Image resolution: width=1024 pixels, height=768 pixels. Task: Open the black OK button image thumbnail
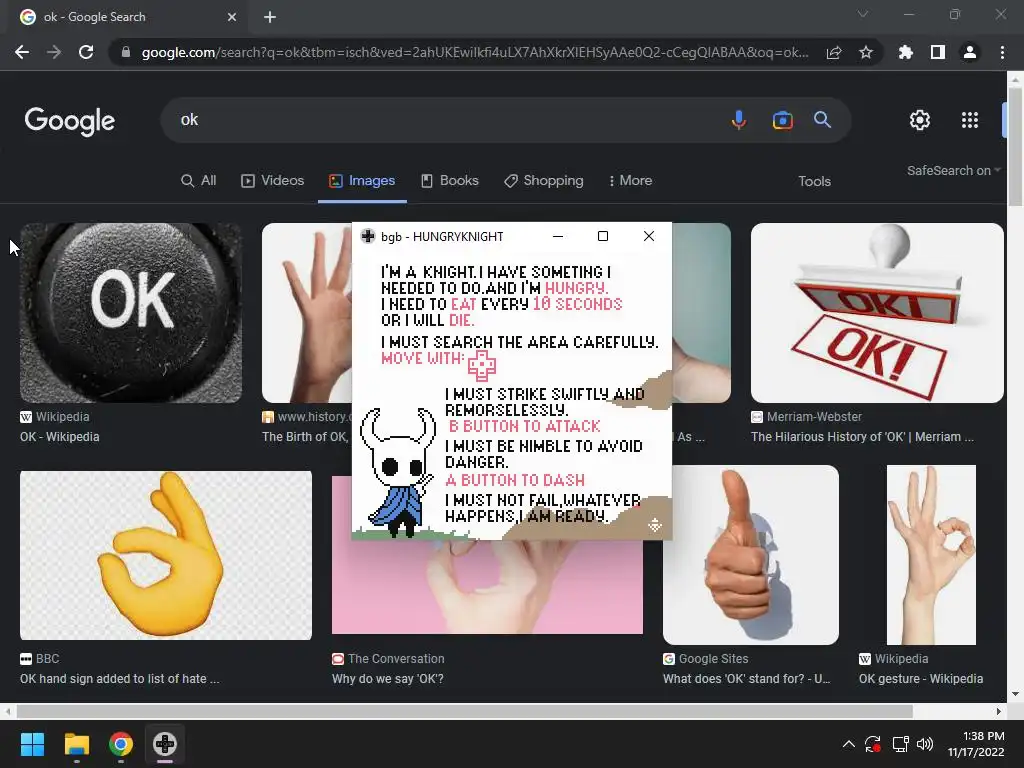tap(131, 313)
